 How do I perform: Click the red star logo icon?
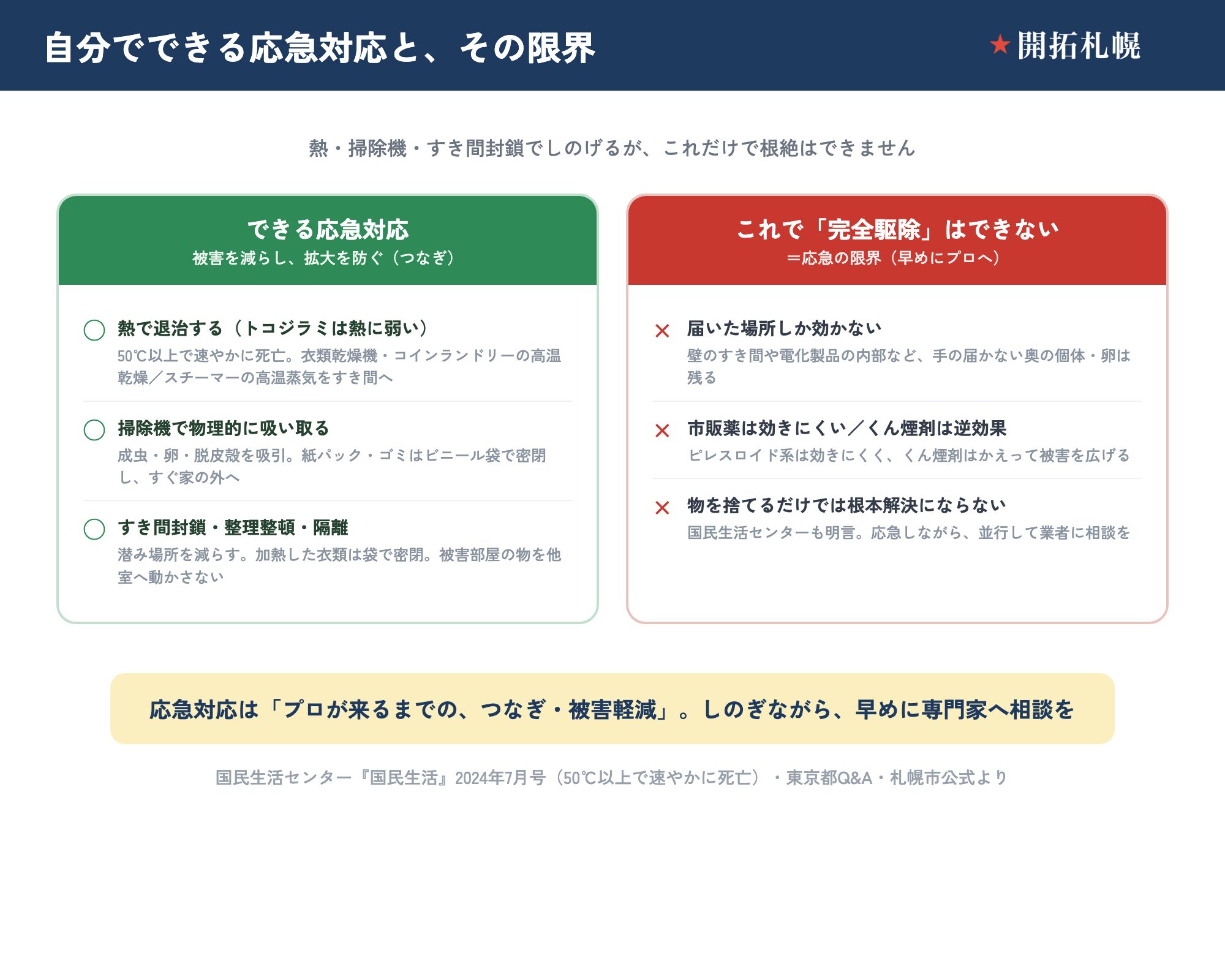pos(1000,45)
